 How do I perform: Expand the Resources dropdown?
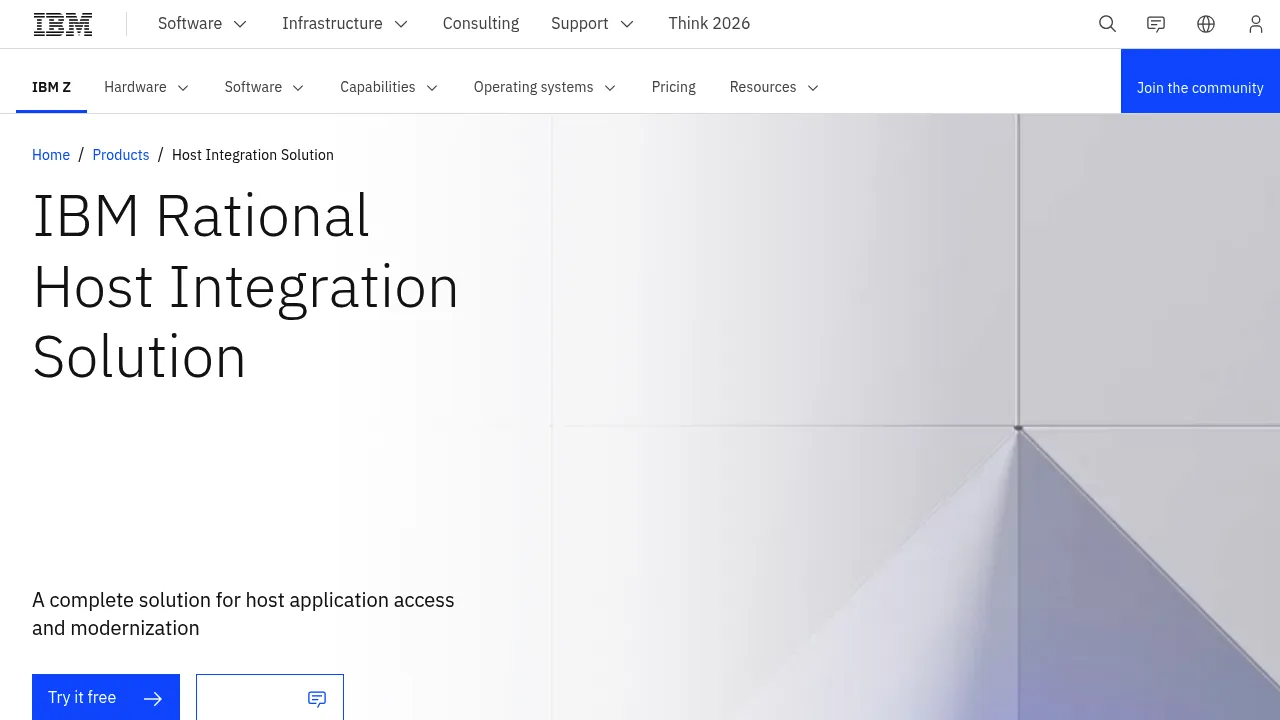(x=774, y=87)
